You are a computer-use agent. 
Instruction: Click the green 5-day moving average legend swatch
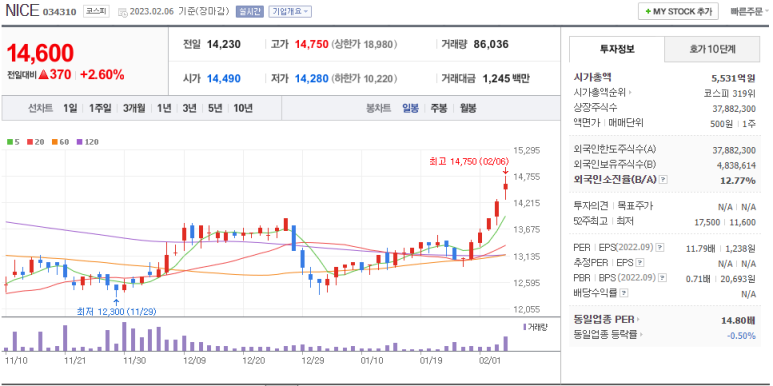point(9,142)
